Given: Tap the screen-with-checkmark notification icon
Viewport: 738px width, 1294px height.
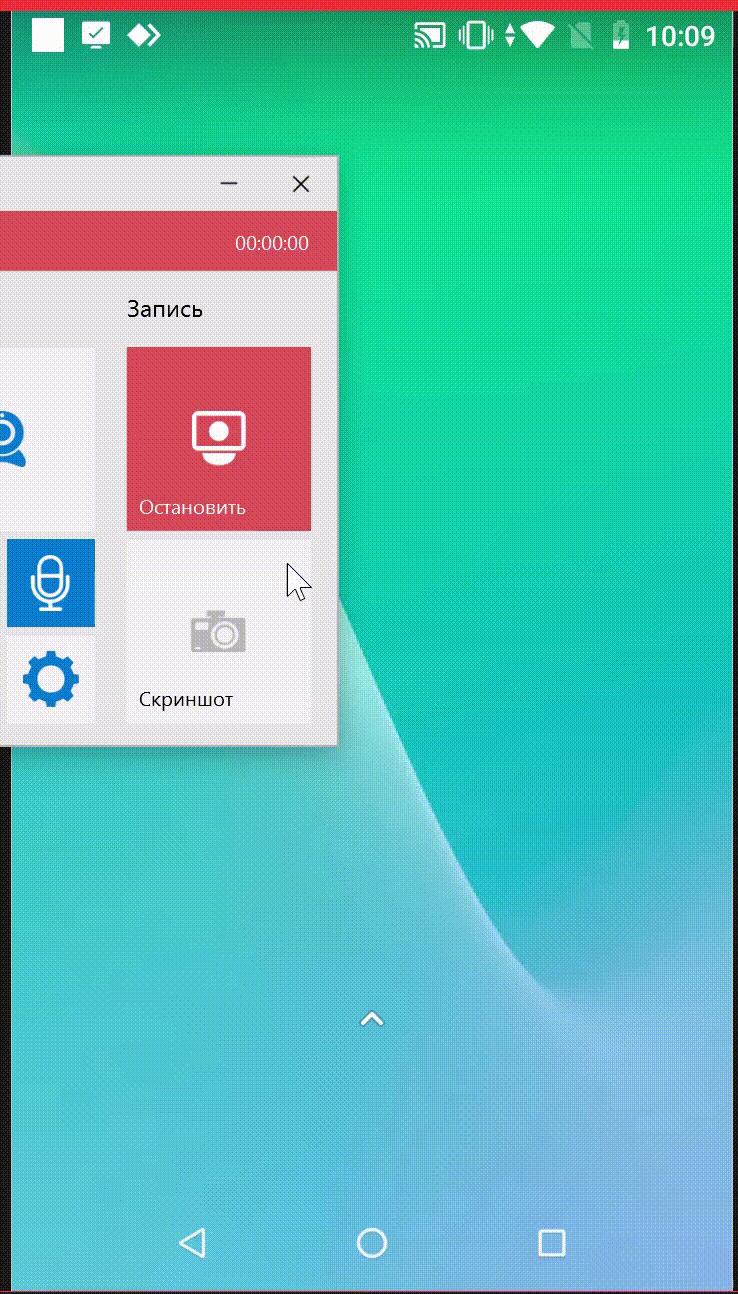Looking at the screenshot, I should point(96,36).
